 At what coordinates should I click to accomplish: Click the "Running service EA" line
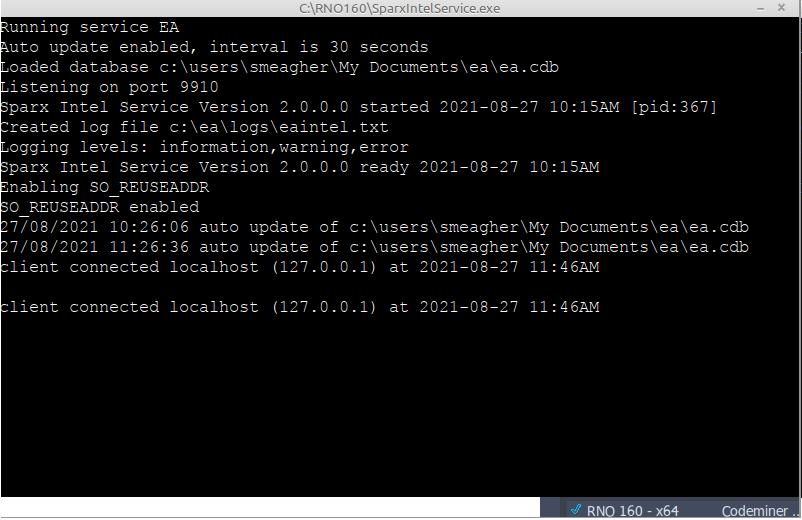89,27
